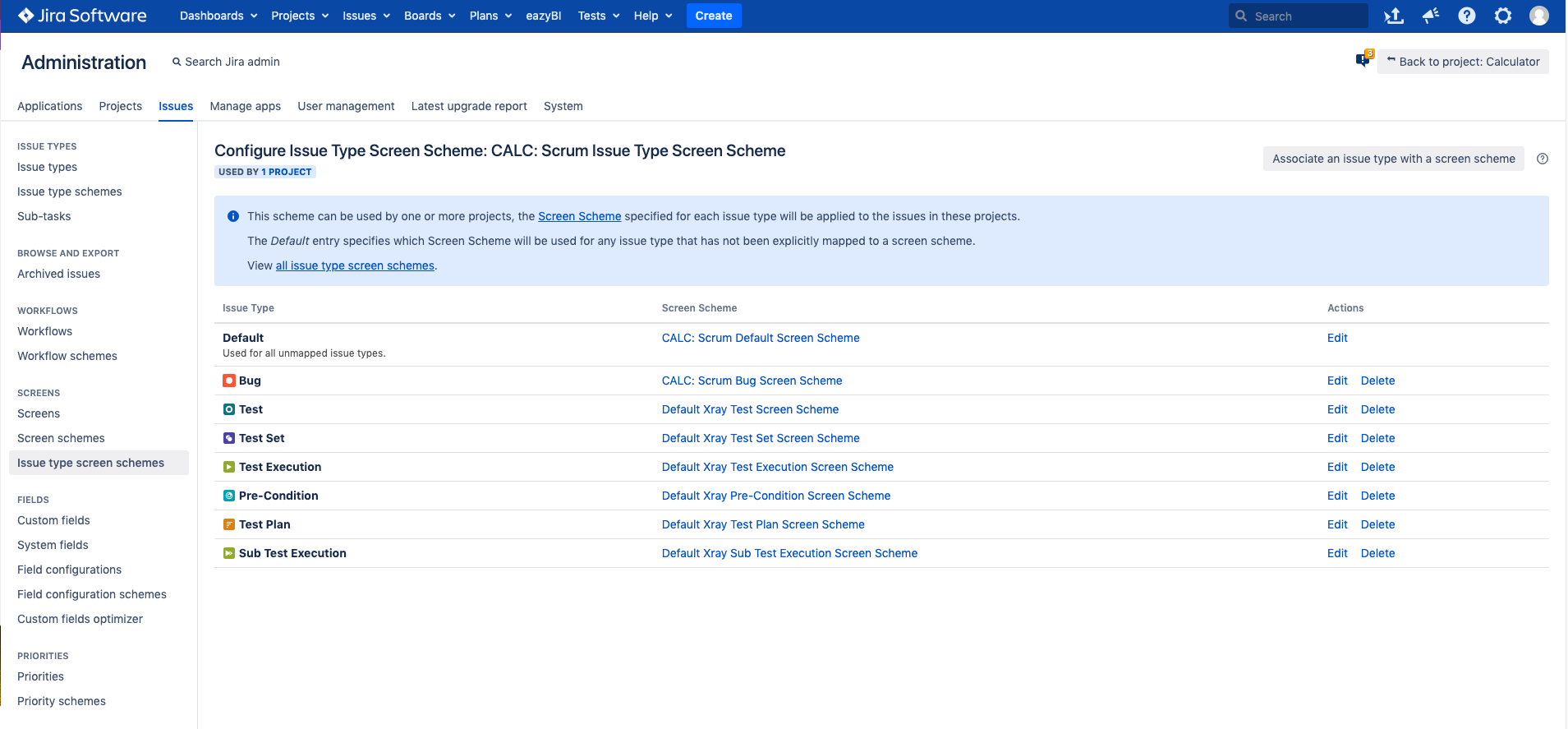This screenshot has height=729, width=1568.
Task: Edit the Test Plan mapping
Action: [1337, 524]
